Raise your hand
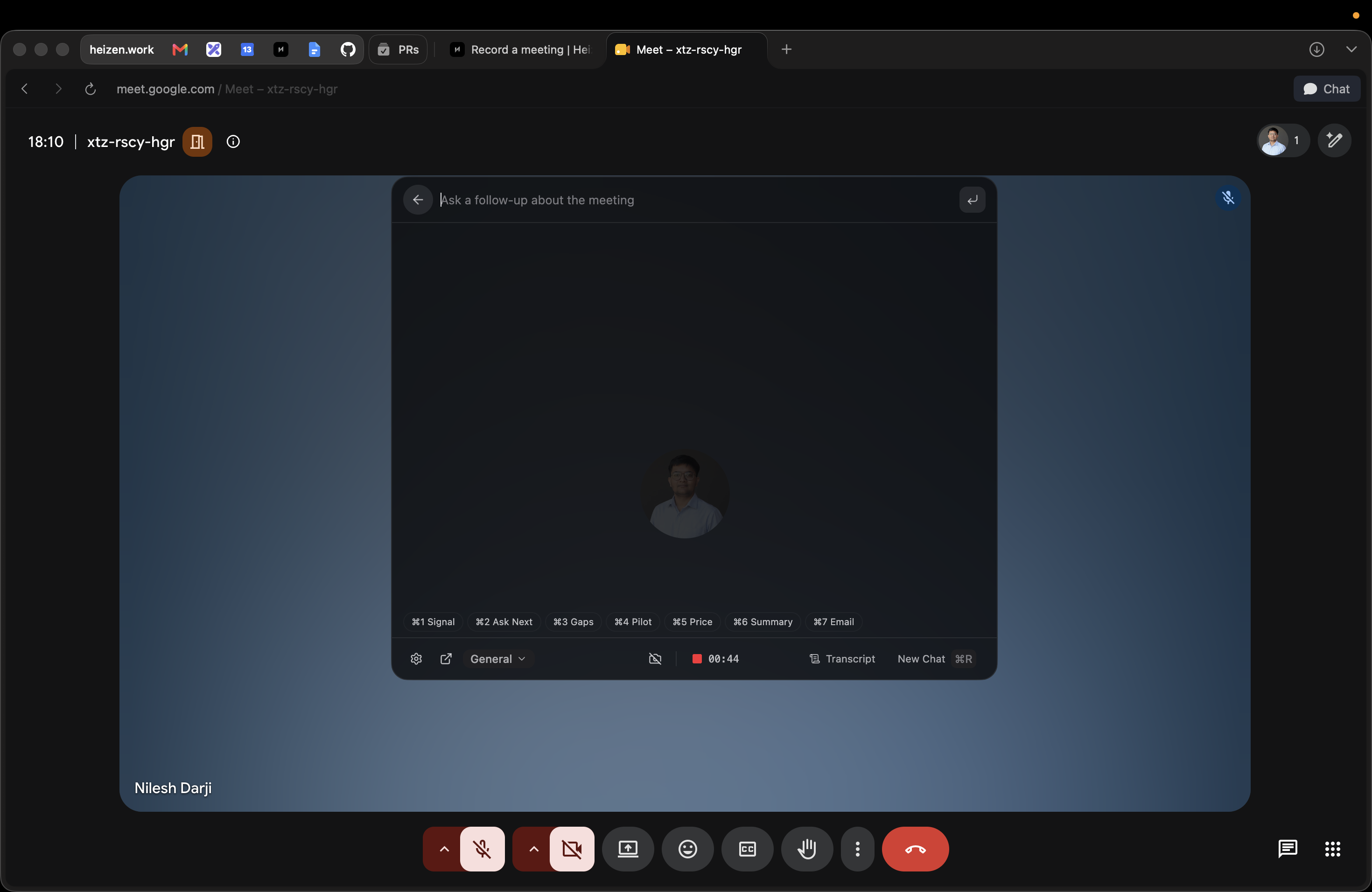Viewport: 1372px width, 892px height. click(x=807, y=849)
